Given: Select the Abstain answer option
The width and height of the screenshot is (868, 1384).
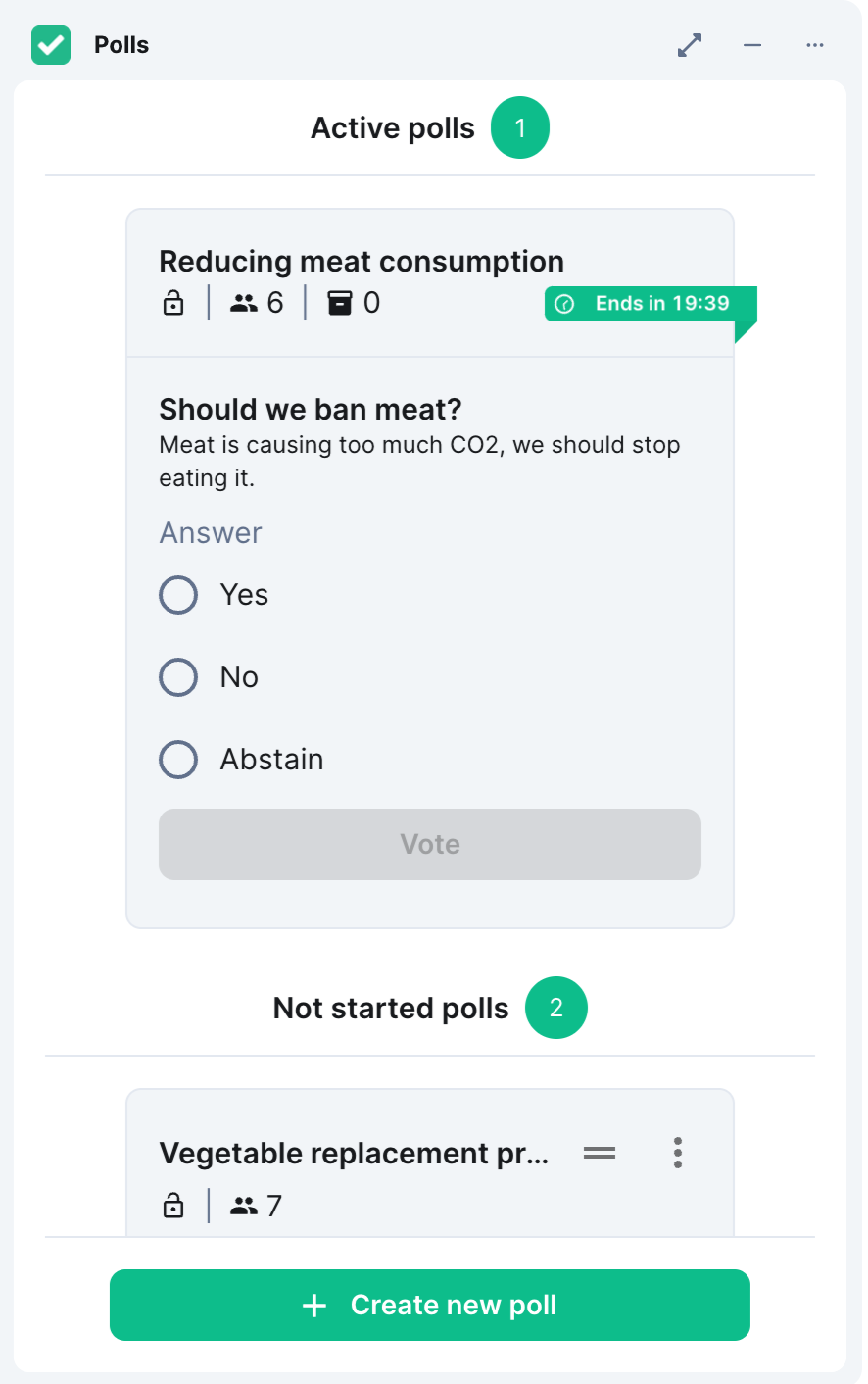Looking at the screenshot, I should click(x=178, y=760).
